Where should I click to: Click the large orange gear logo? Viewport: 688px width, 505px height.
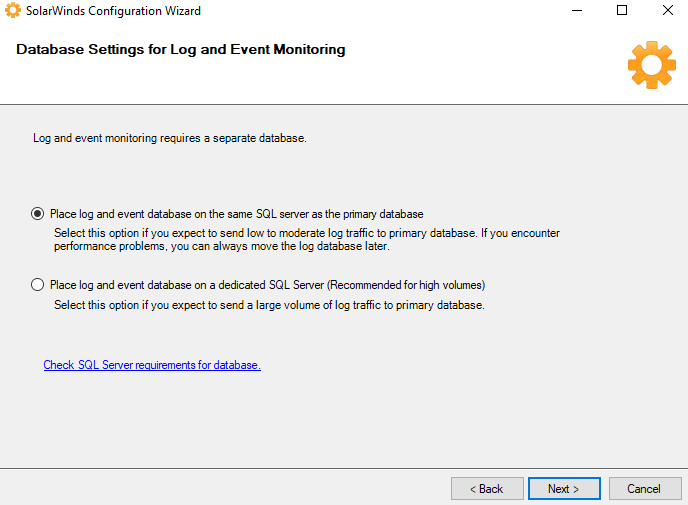tap(651, 65)
